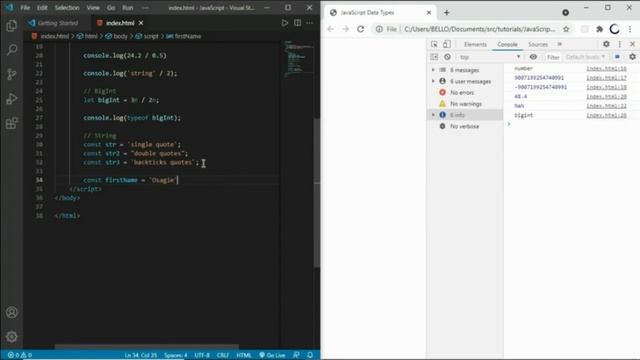Split the editor to the right
640x360 pixels.
[298, 23]
